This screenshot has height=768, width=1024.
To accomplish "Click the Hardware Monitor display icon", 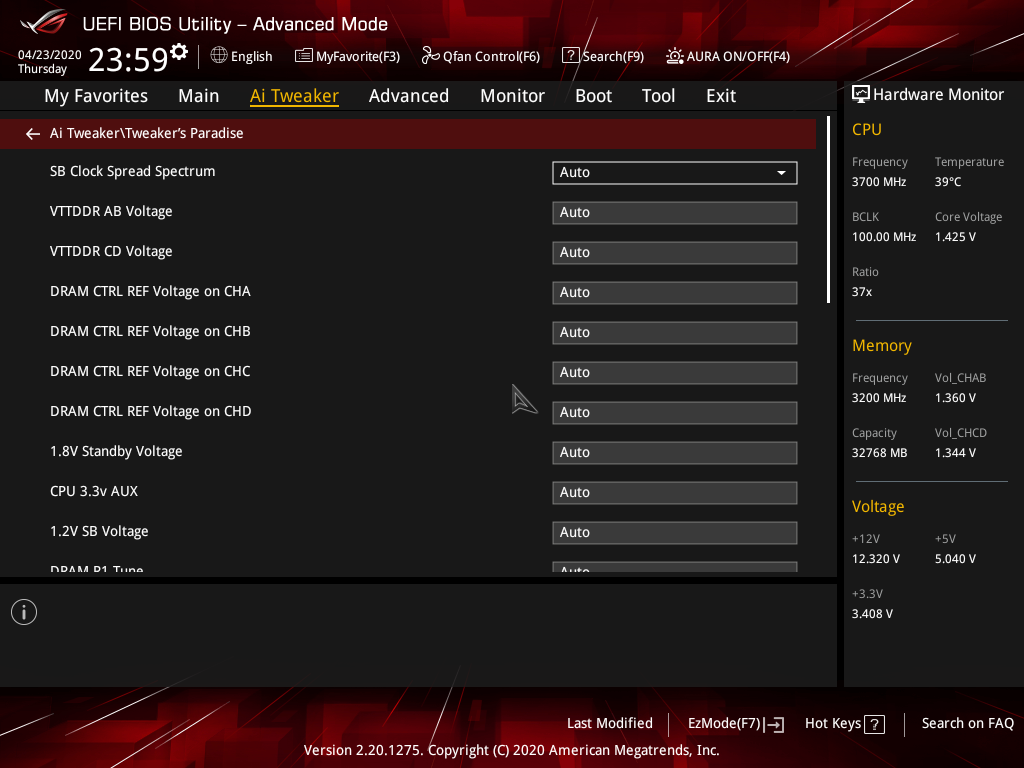I will coord(861,95).
